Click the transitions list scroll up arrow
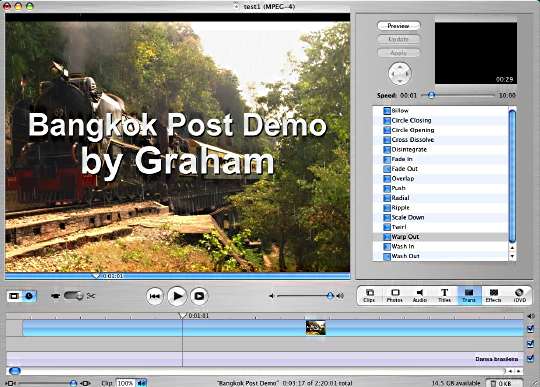 (512, 248)
